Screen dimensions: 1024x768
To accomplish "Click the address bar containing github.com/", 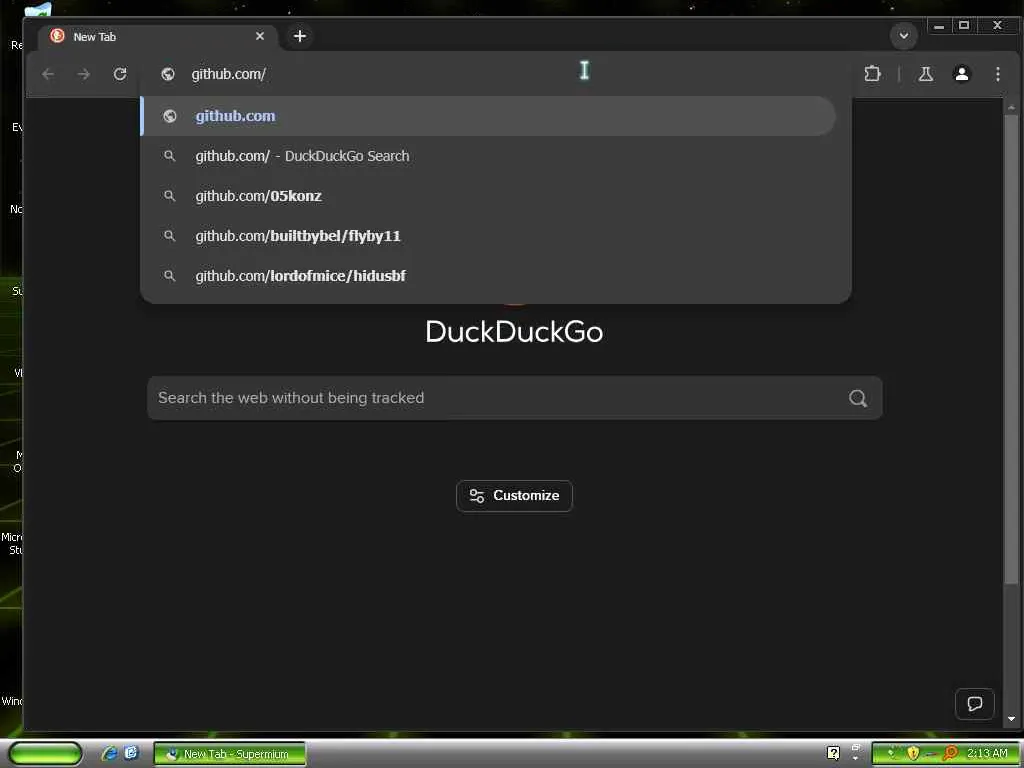I will [x=496, y=74].
